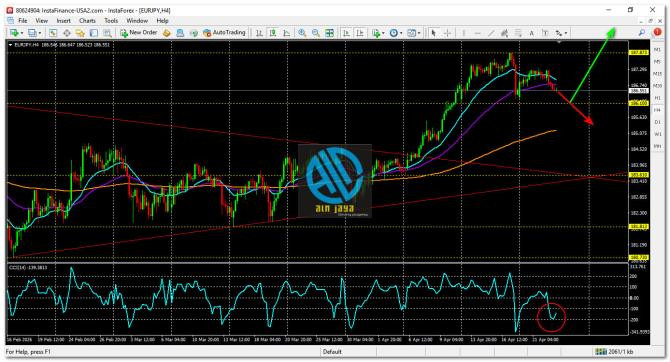Switch chart to H4 timeframe
Screen dimensions: 670x362
(x=657, y=110)
